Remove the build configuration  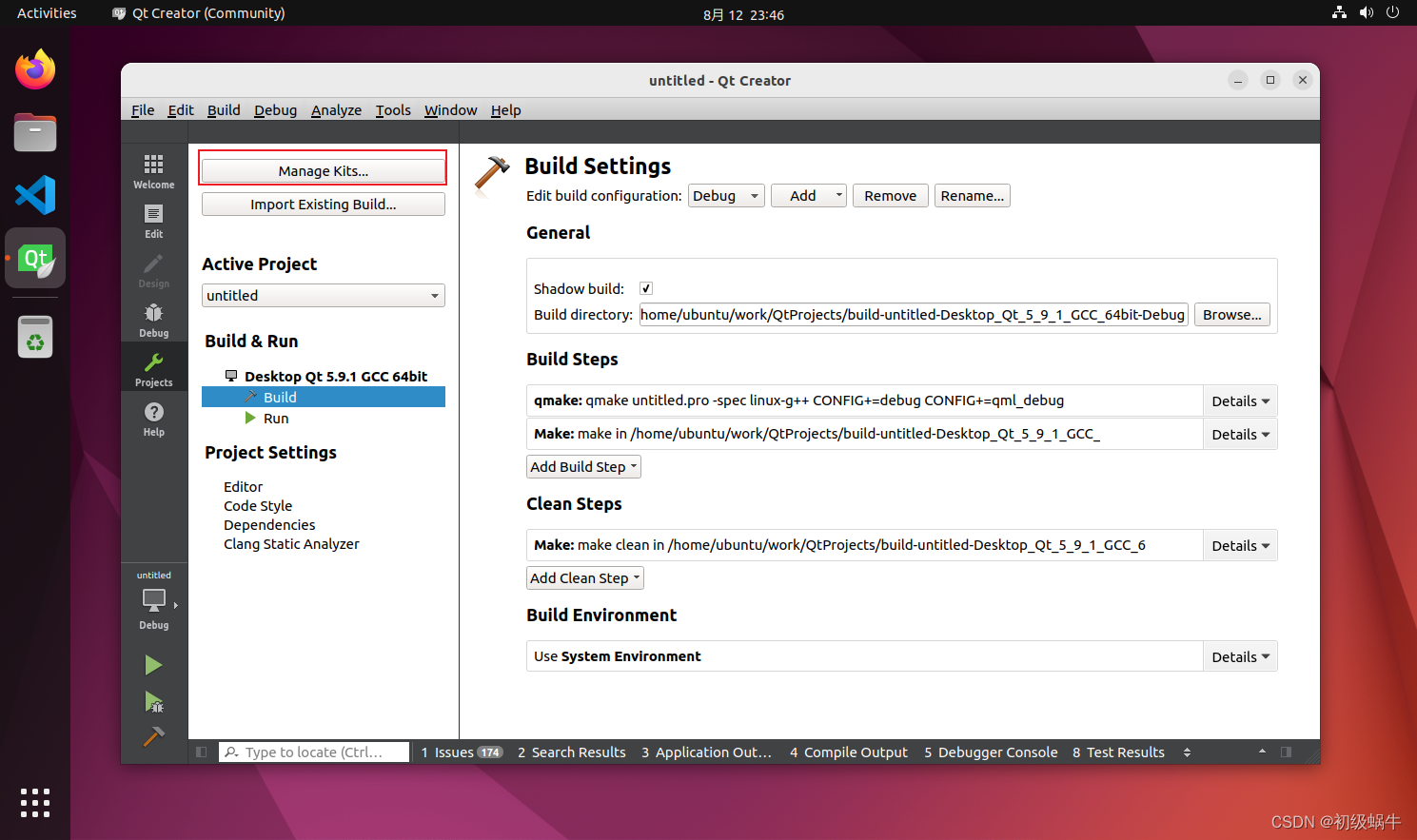(890, 195)
